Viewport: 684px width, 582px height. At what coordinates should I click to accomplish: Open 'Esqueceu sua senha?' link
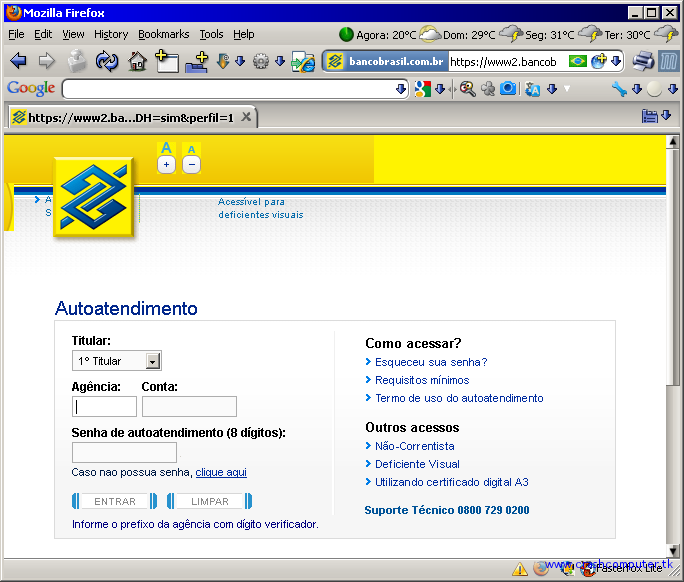431,362
